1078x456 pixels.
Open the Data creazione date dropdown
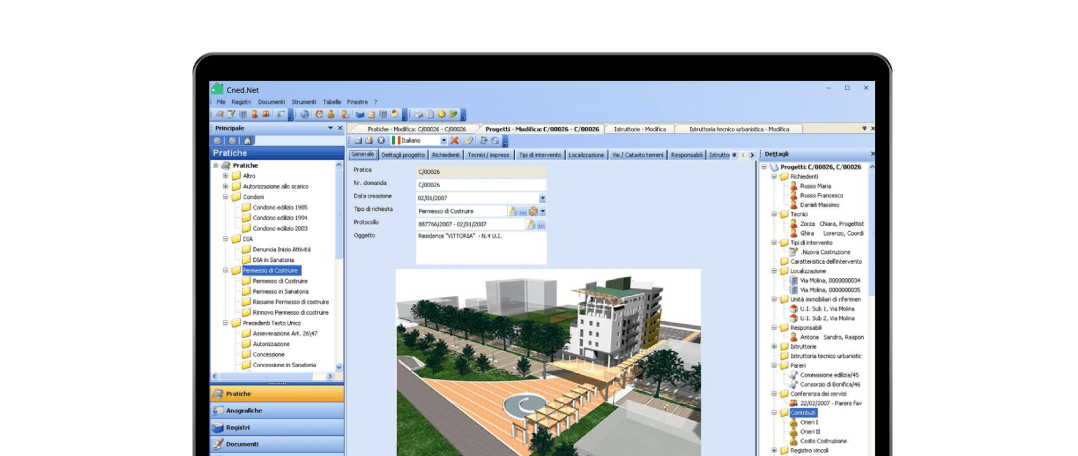(x=542, y=198)
